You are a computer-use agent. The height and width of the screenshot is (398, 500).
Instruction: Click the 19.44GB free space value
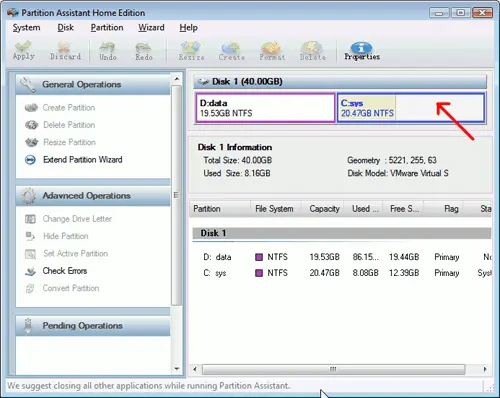point(404,257)
